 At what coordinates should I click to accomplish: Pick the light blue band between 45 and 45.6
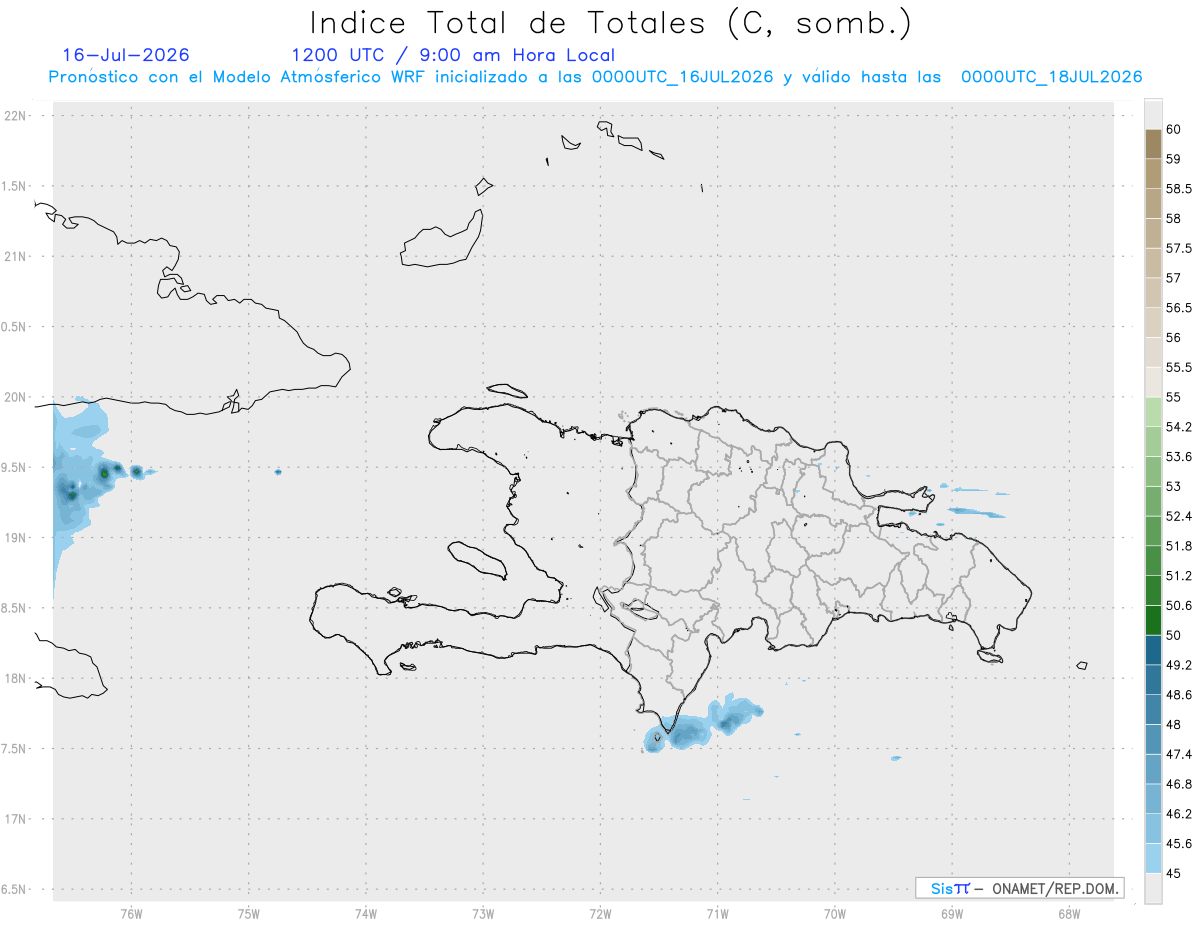(1153, 858)
